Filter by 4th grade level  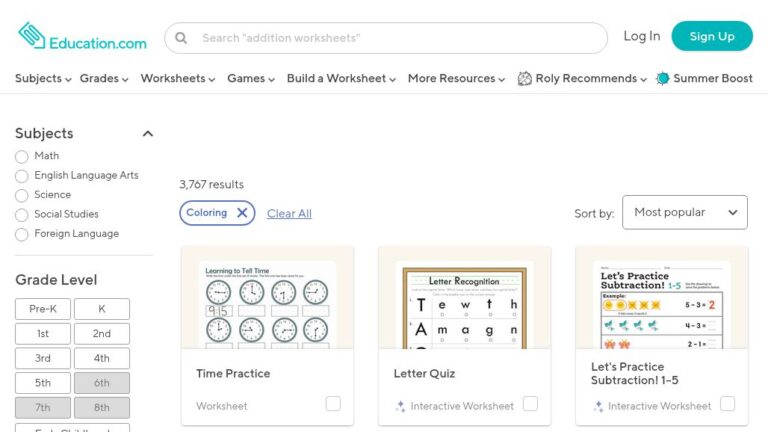tap(102, 358)
